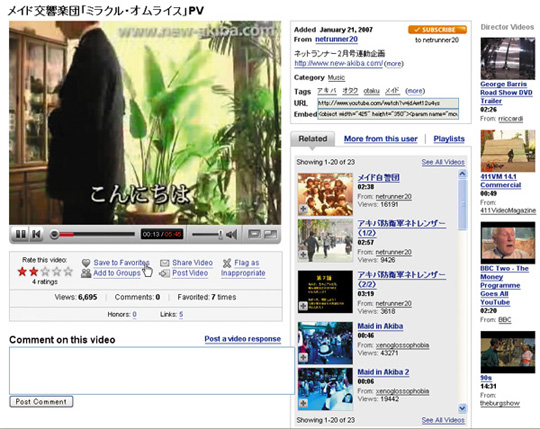Viewport: 540px width, 429px height.
Task: Click the related list scroll down arrow
Action: [462, 408]
